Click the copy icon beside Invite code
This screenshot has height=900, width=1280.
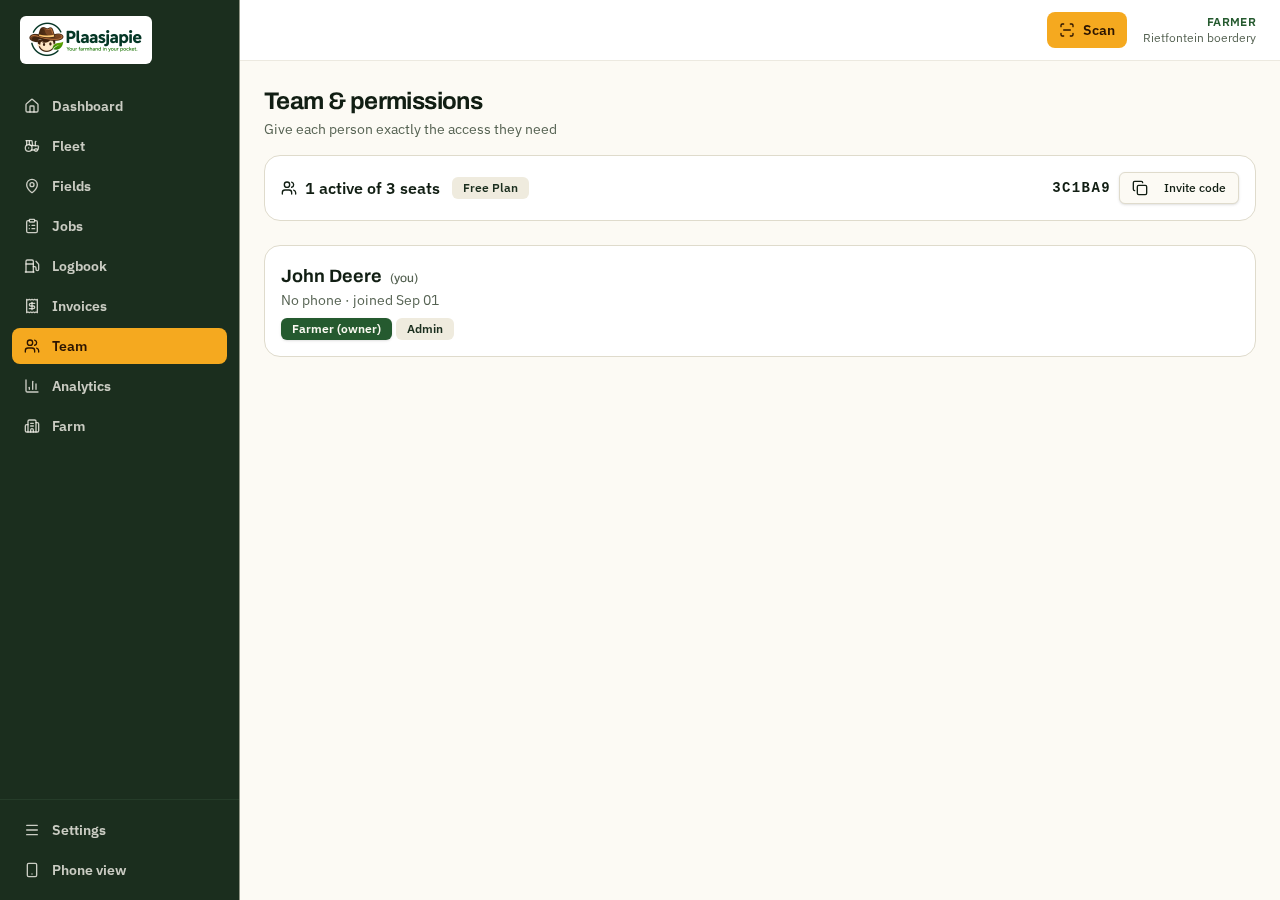coord(1140,188)
